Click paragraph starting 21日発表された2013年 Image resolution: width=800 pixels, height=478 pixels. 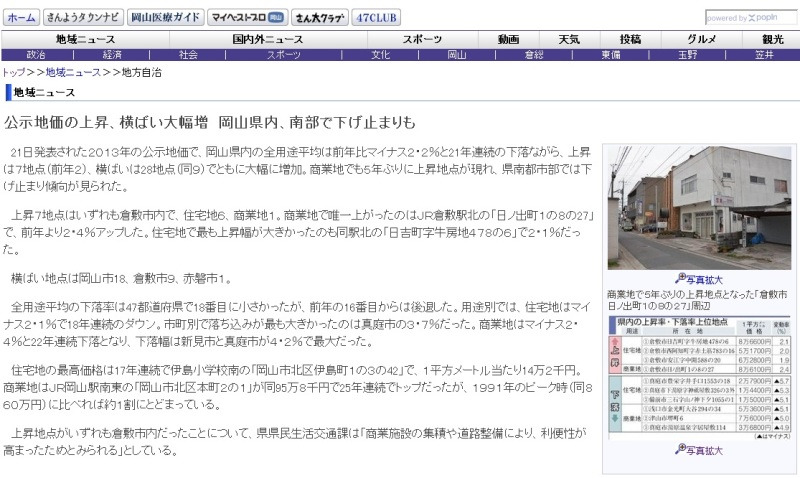(x=297, y=169)
